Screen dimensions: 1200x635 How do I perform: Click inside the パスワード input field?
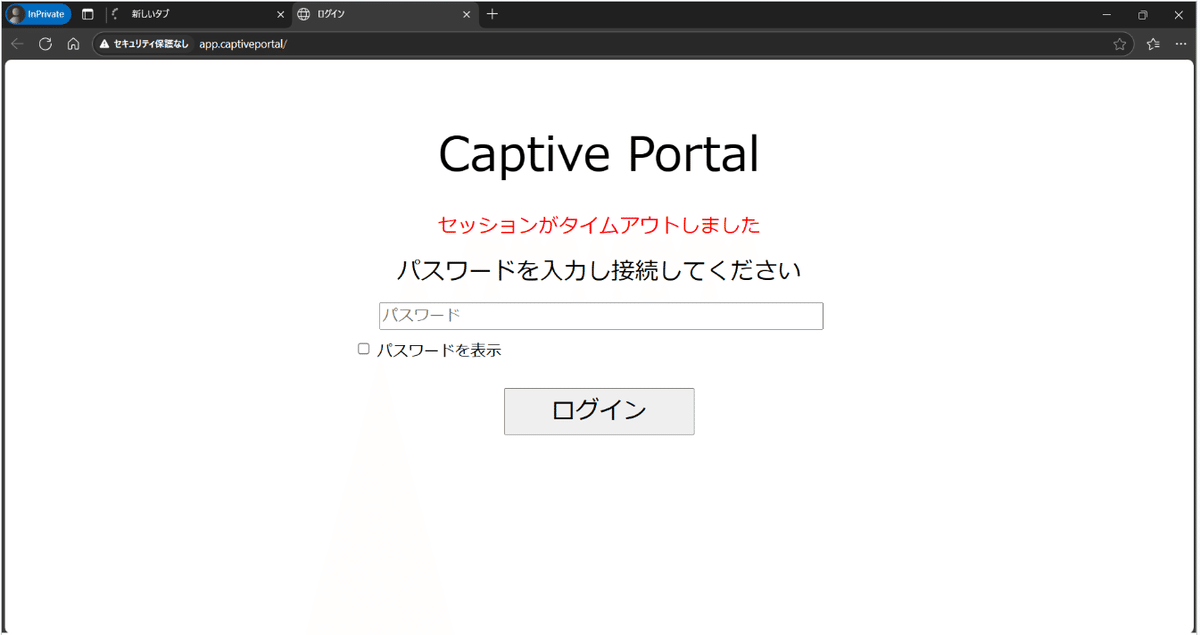click(x=600, y=315)
